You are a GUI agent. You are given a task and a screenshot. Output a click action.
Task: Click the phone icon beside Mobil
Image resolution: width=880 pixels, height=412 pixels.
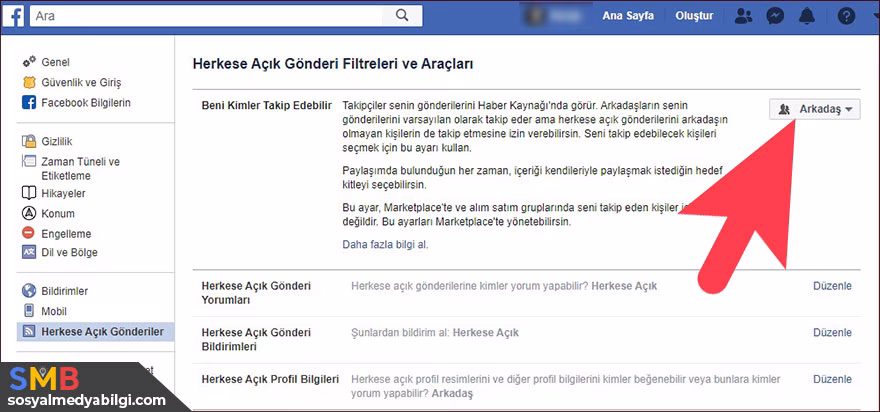(29, 311)
